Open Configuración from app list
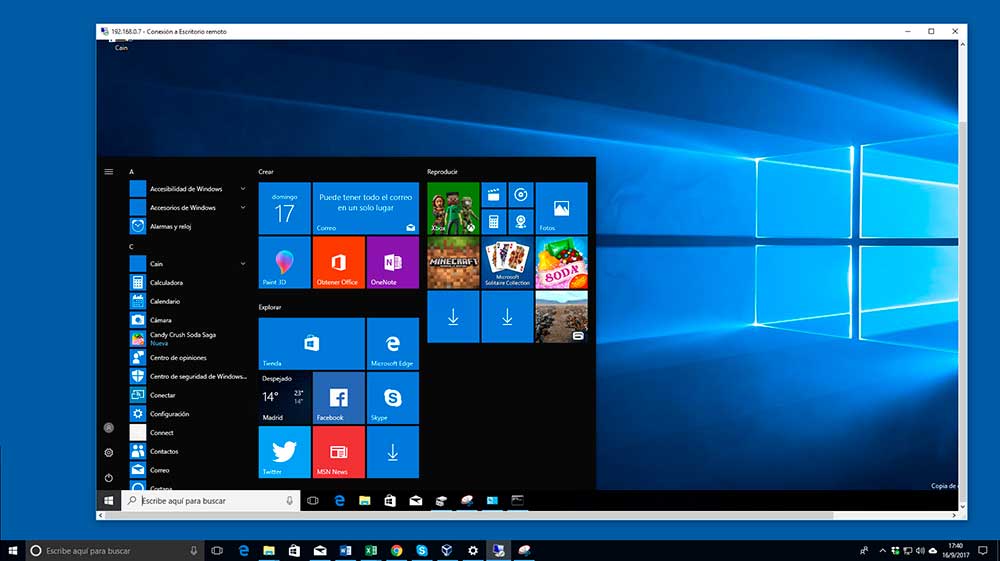Image resolution: width=1000 pixels, height=561 pixels. (189, 413)
